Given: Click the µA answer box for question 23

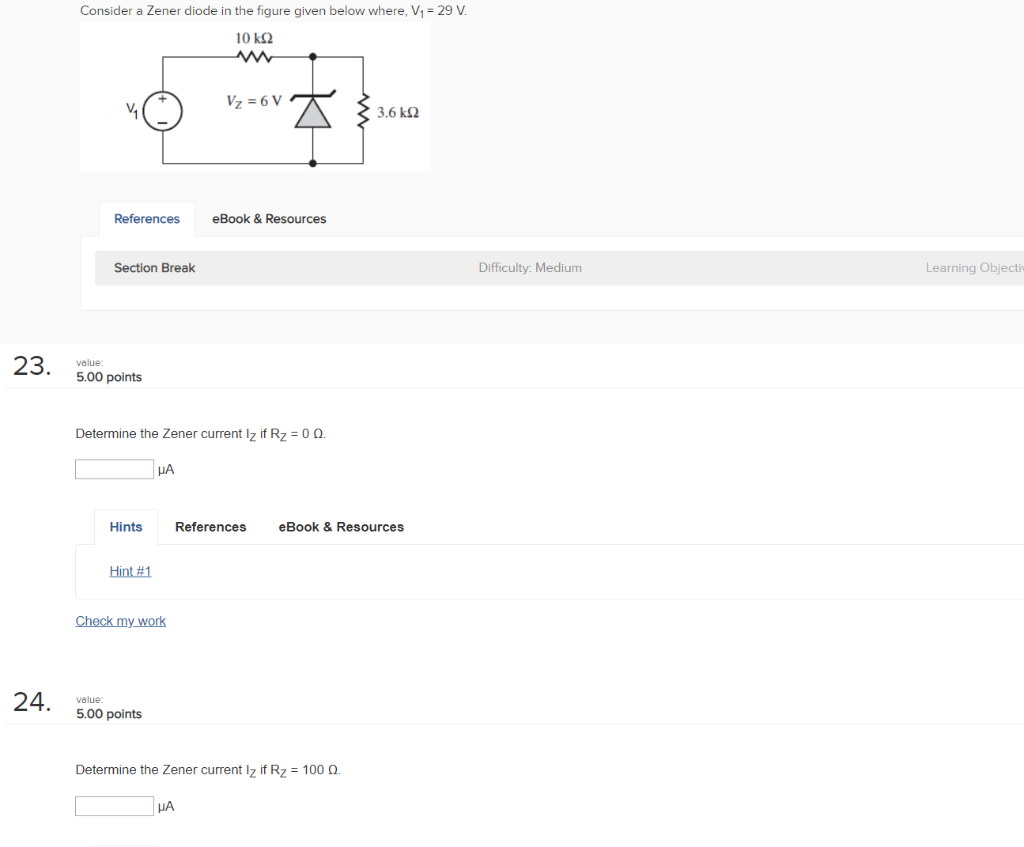Looking at the screenshot, I should coord(114,468).
